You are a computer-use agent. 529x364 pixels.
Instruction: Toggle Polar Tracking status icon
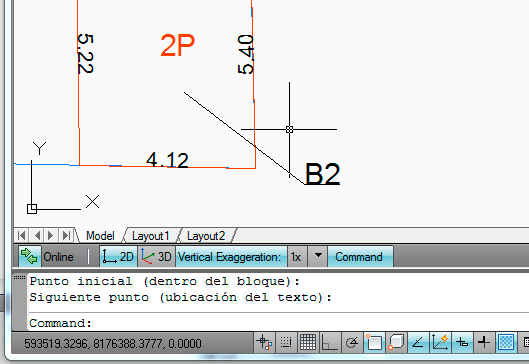[x=352, y=342]
